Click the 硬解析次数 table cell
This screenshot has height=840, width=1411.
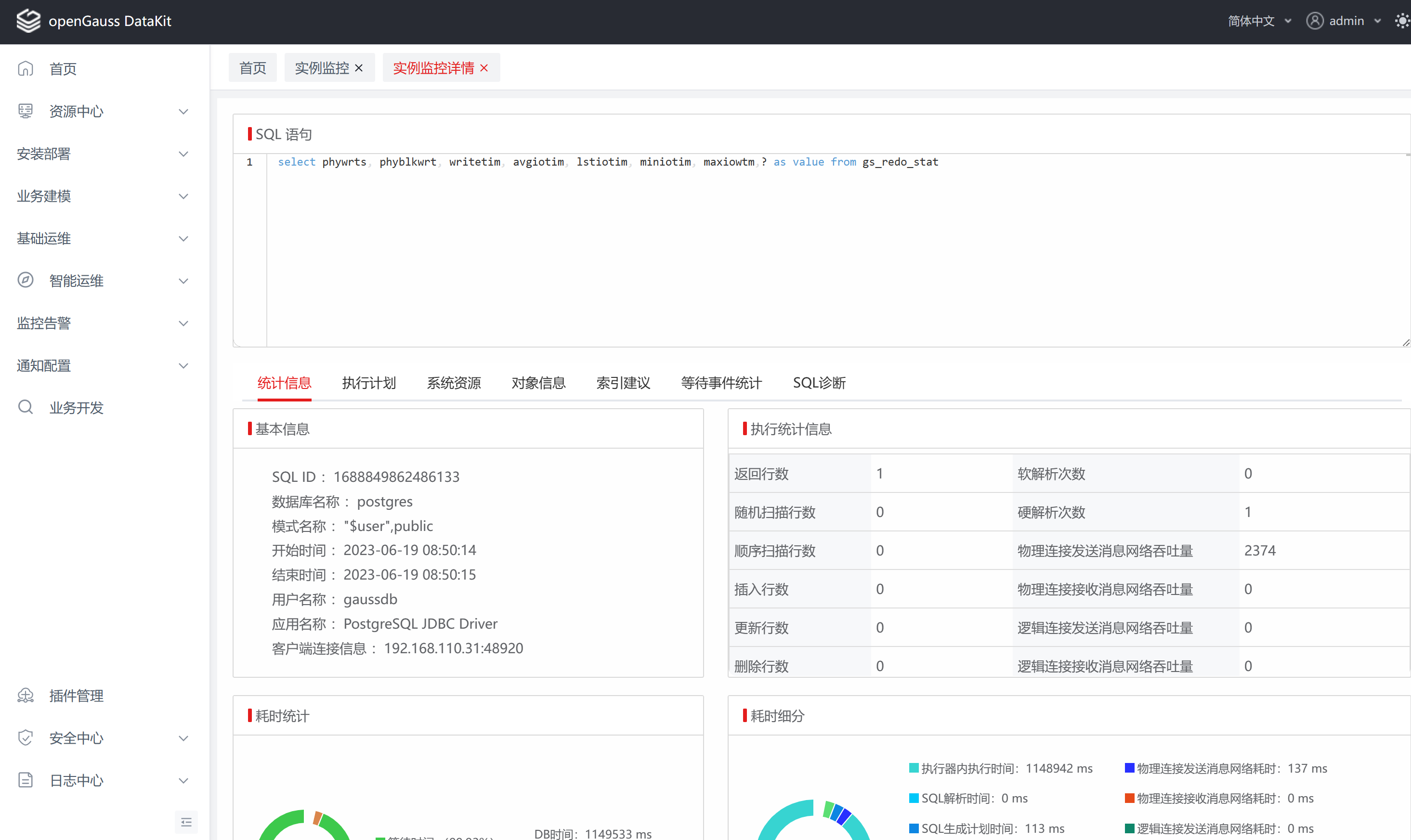1125,512
